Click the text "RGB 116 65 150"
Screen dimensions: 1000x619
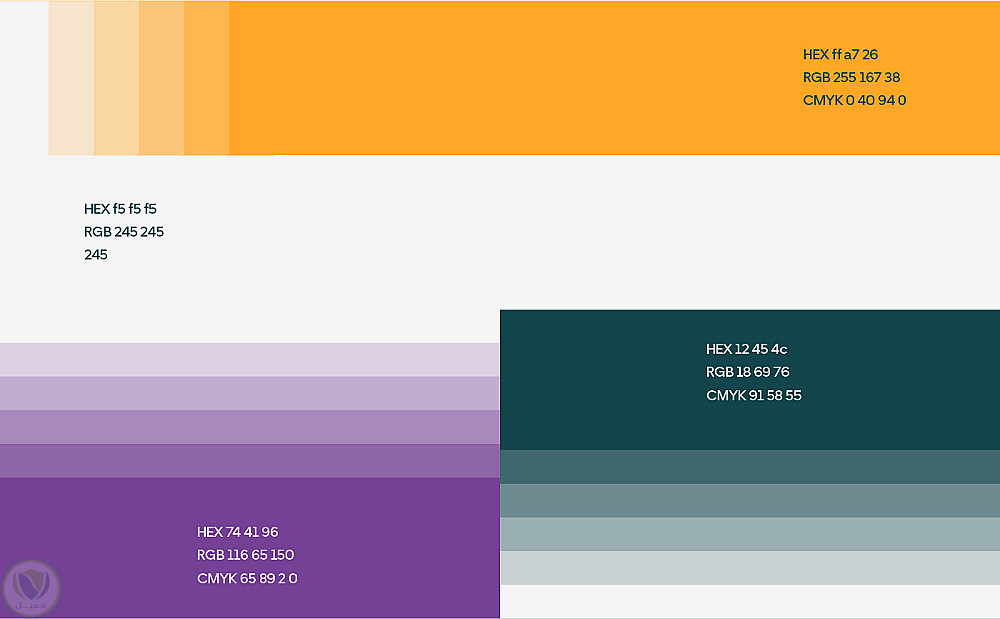click(246, 555)
